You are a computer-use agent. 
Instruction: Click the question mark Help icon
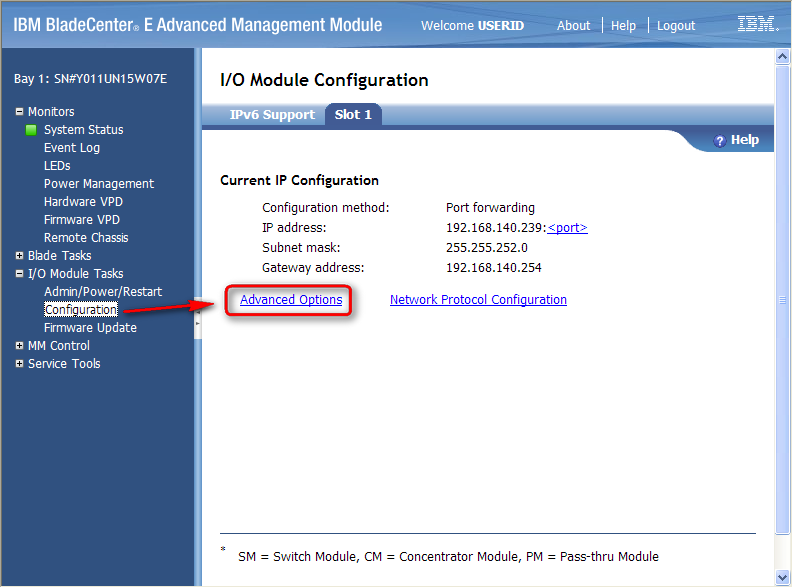[719, 141]
